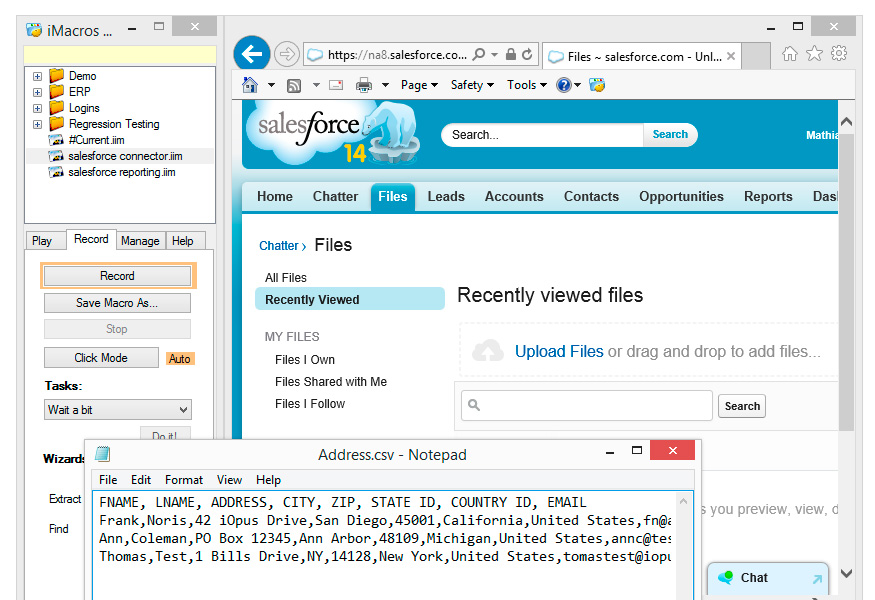Select the salesforce connector.iim macro

click(x=125, y=156)
